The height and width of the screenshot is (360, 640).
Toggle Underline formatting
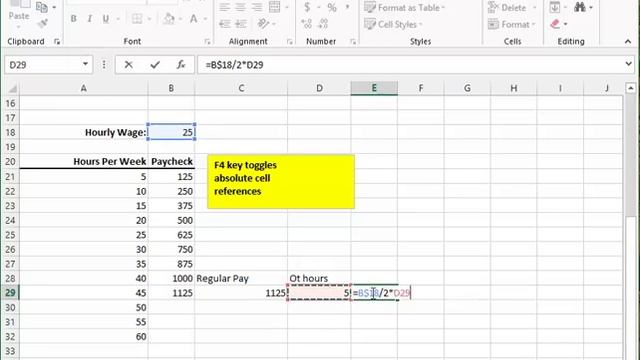[106, 19]
